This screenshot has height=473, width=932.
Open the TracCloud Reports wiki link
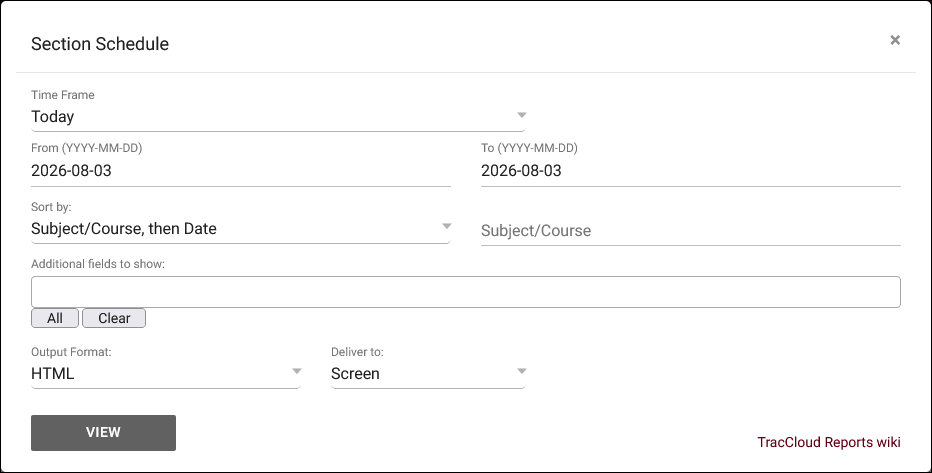click(829, 442)
